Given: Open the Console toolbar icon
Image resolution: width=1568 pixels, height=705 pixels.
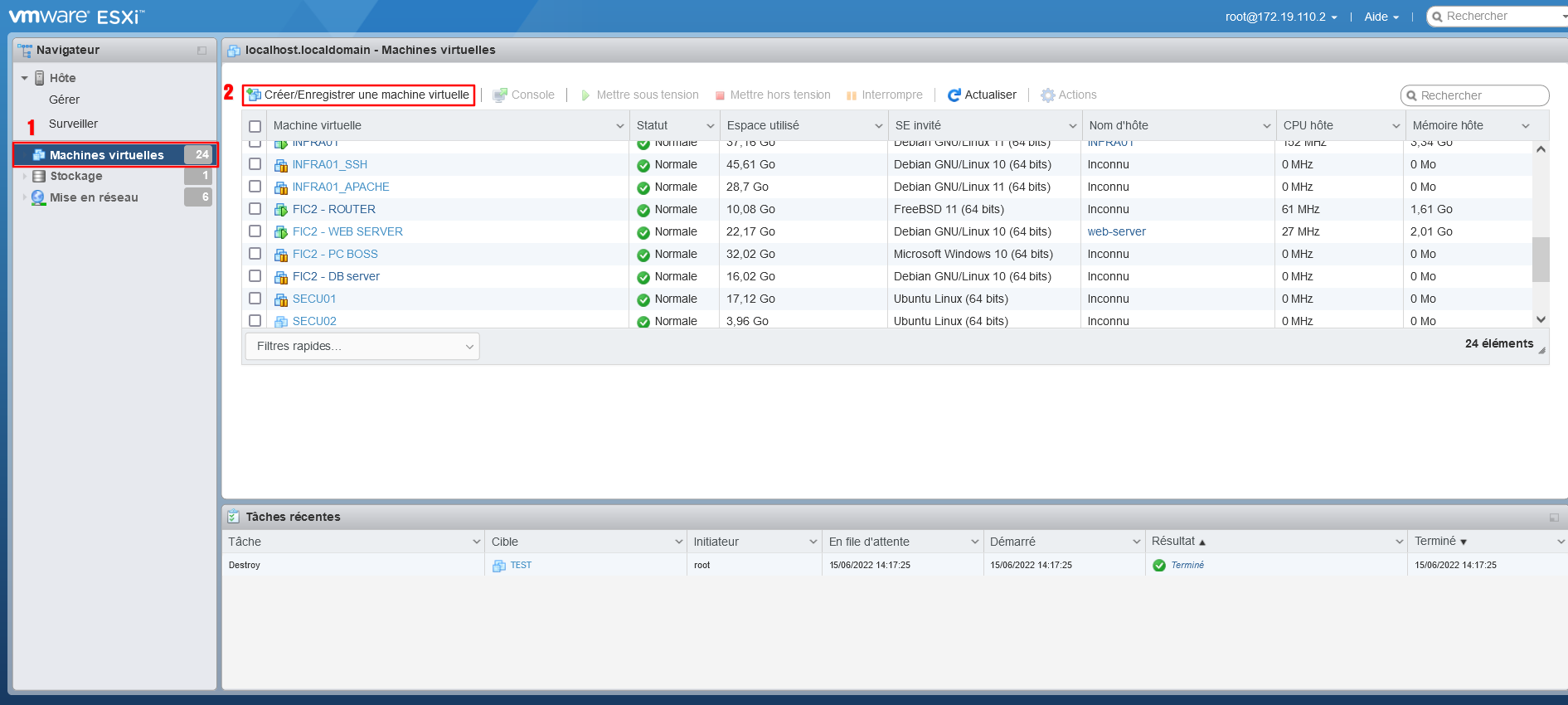Looking at the screenshot, I should [x=500, y=95].
